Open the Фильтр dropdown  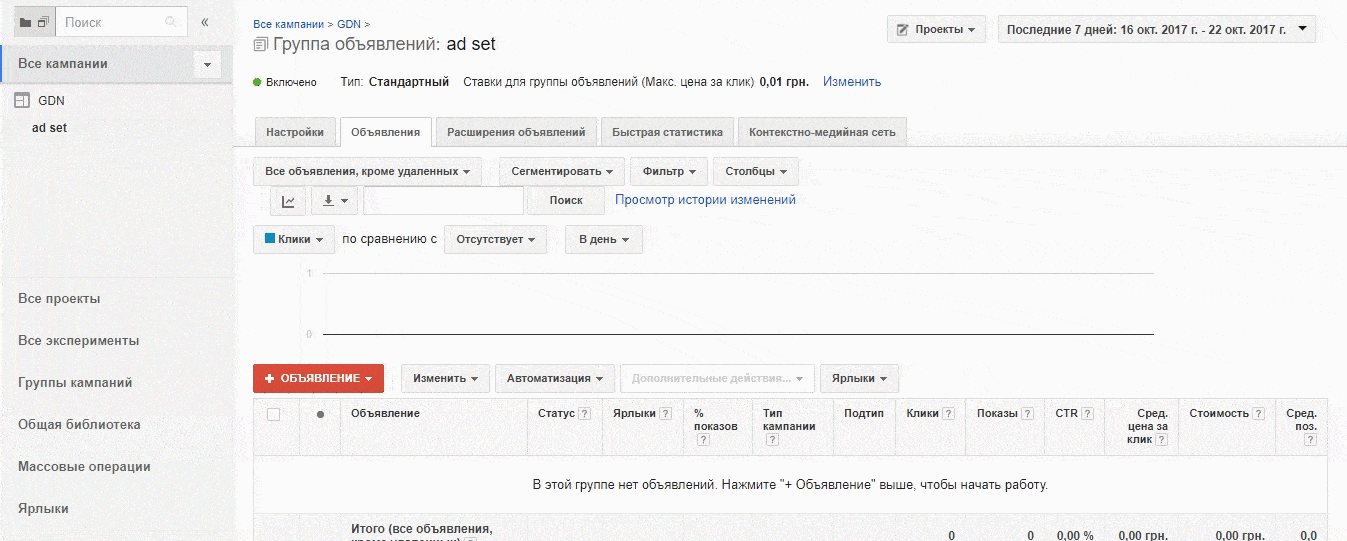click(669, 172)
